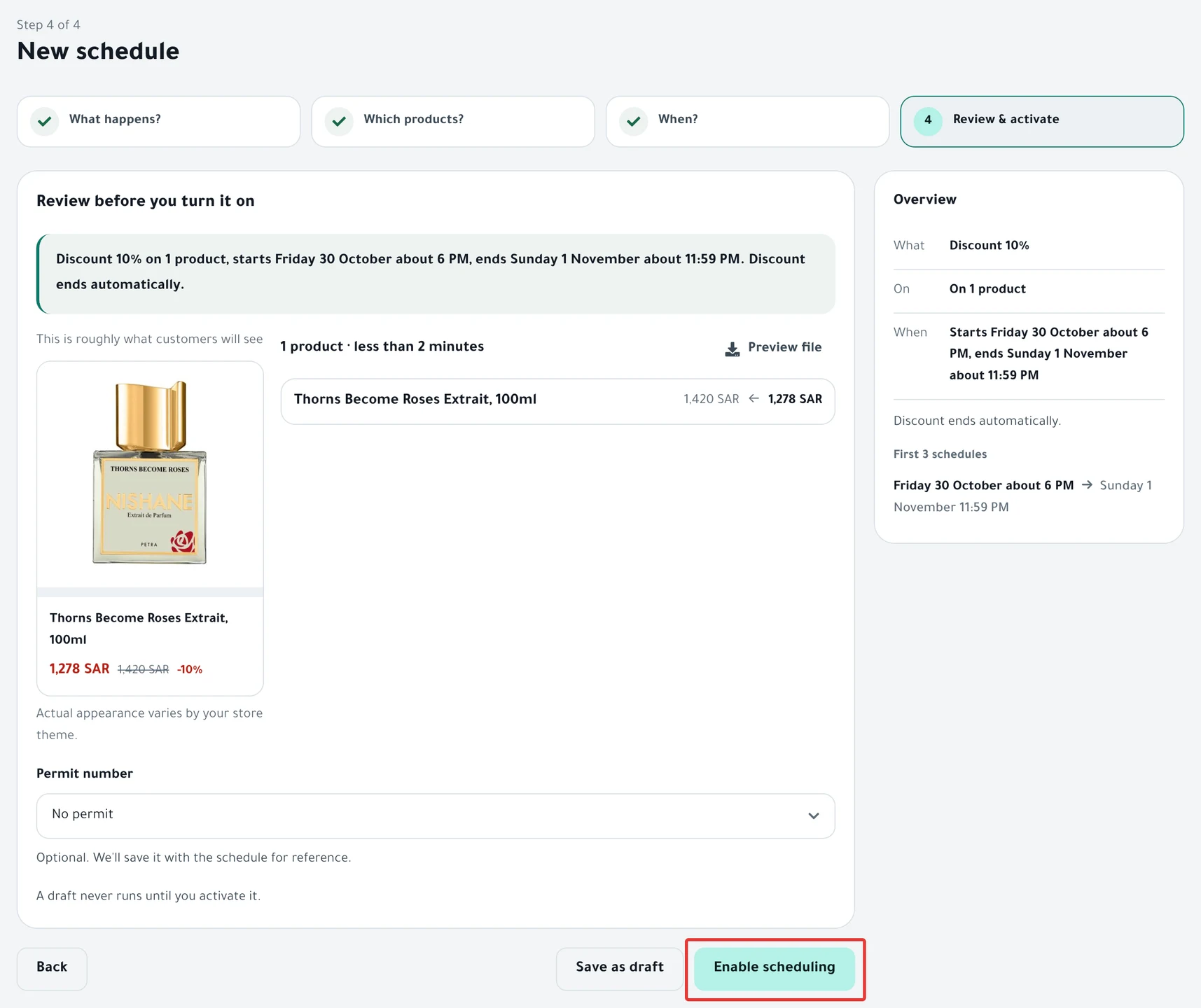Open the Preview file link
The height and width of the screenshot is (1008, 1201).
(774, 348)
